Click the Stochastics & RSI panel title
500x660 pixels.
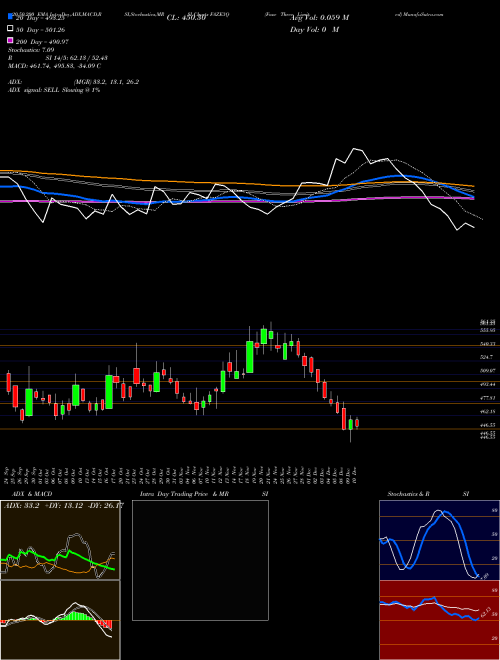[x=428, y=494]
